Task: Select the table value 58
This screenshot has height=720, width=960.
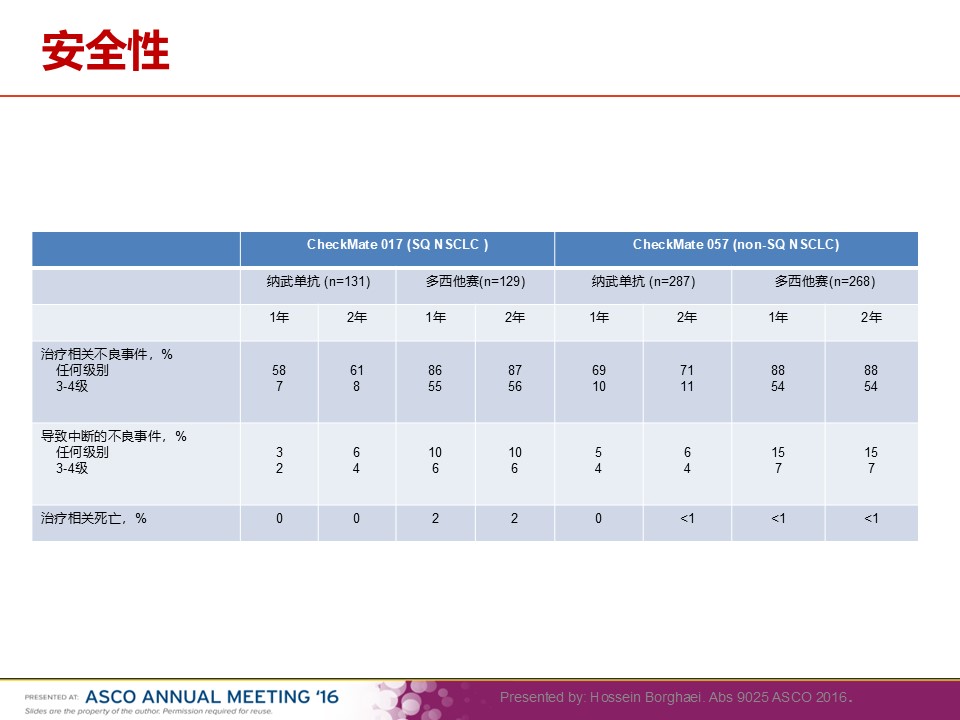Action: [x=279, y=370]
